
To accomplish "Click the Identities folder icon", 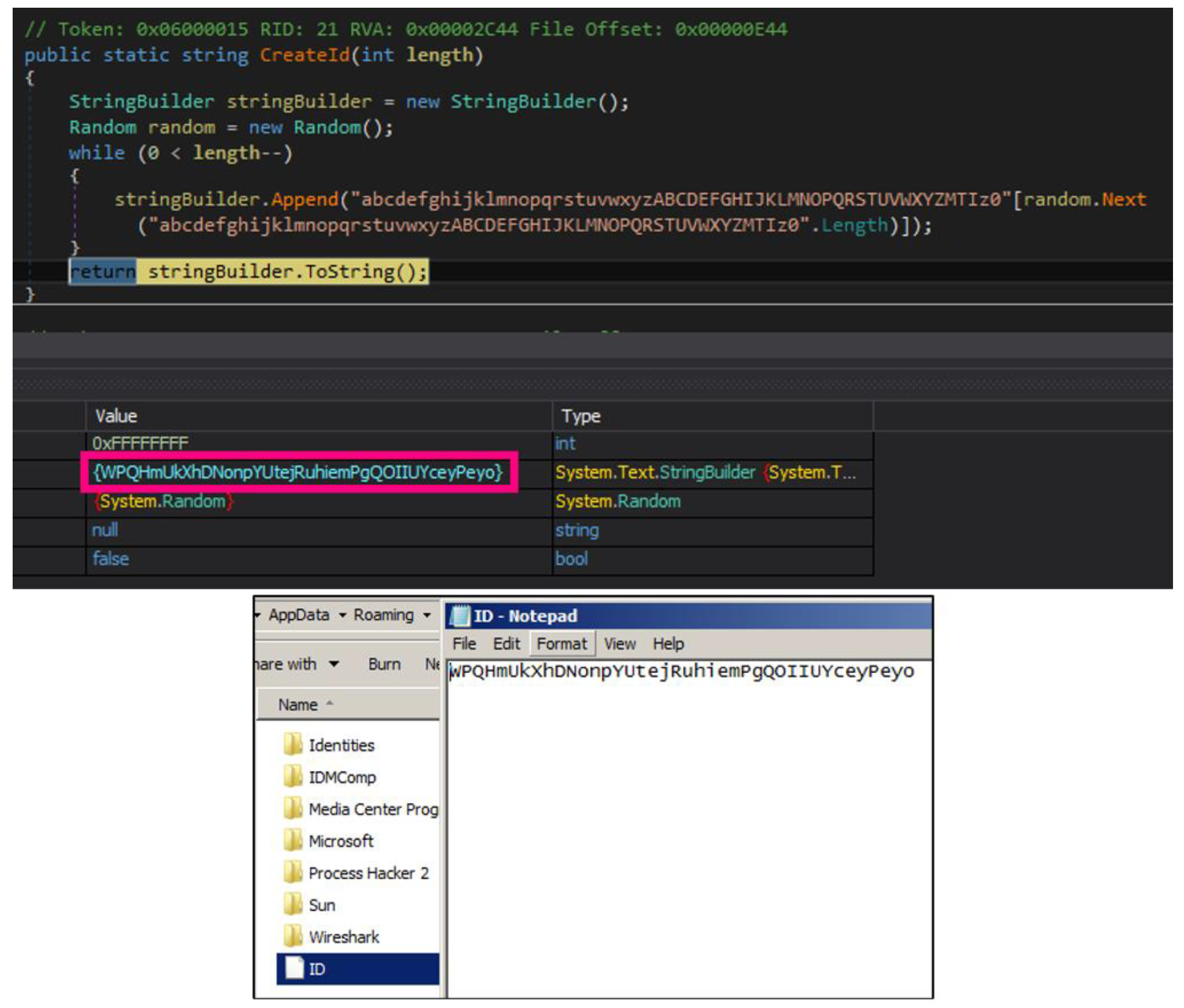I will (x=293, y=745).
